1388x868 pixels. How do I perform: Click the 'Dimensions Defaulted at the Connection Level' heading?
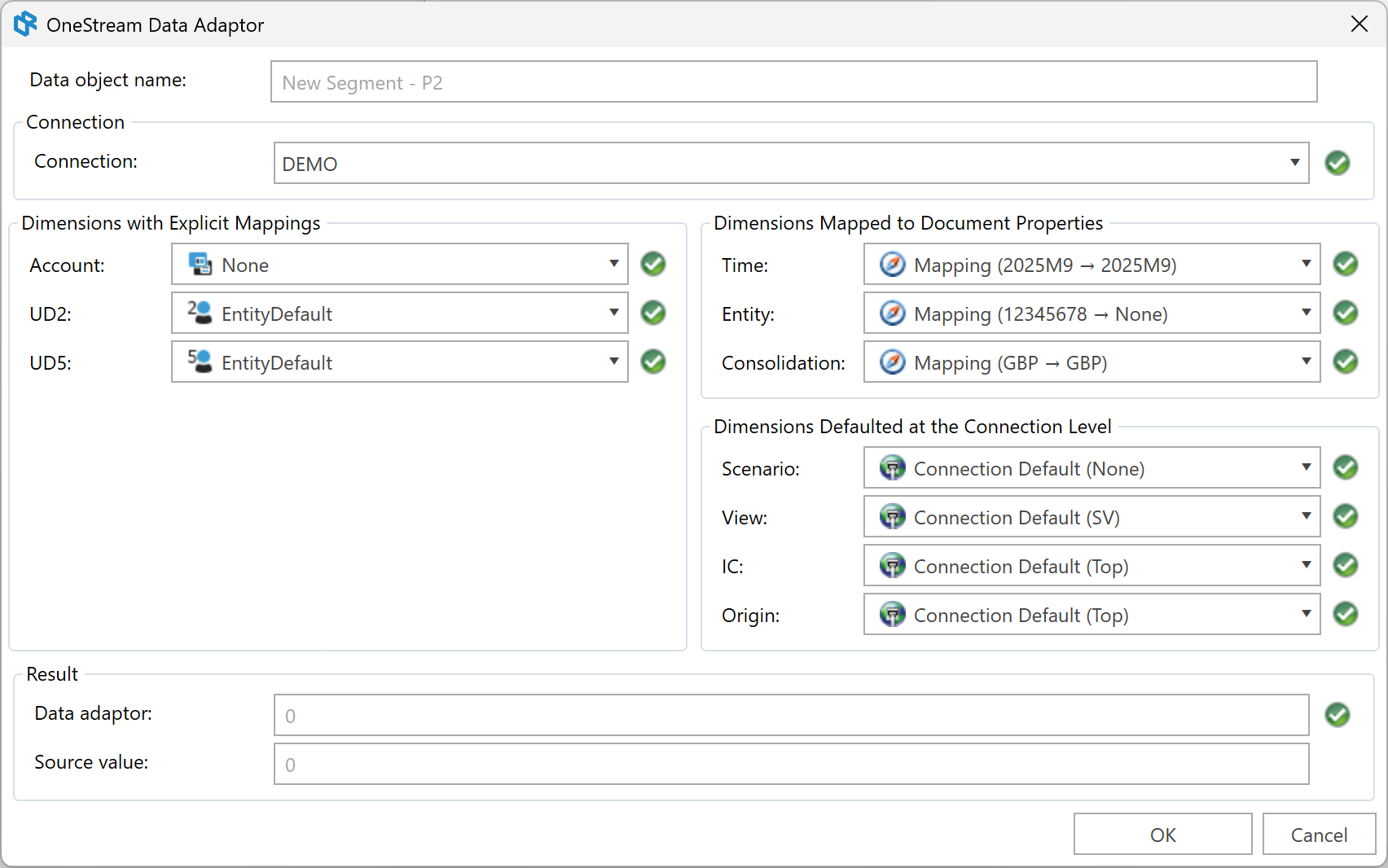(912, 427)
